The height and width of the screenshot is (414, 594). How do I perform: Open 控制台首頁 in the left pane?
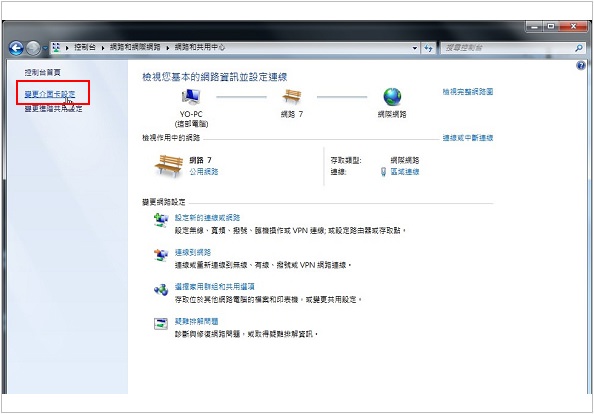point(42,72)
